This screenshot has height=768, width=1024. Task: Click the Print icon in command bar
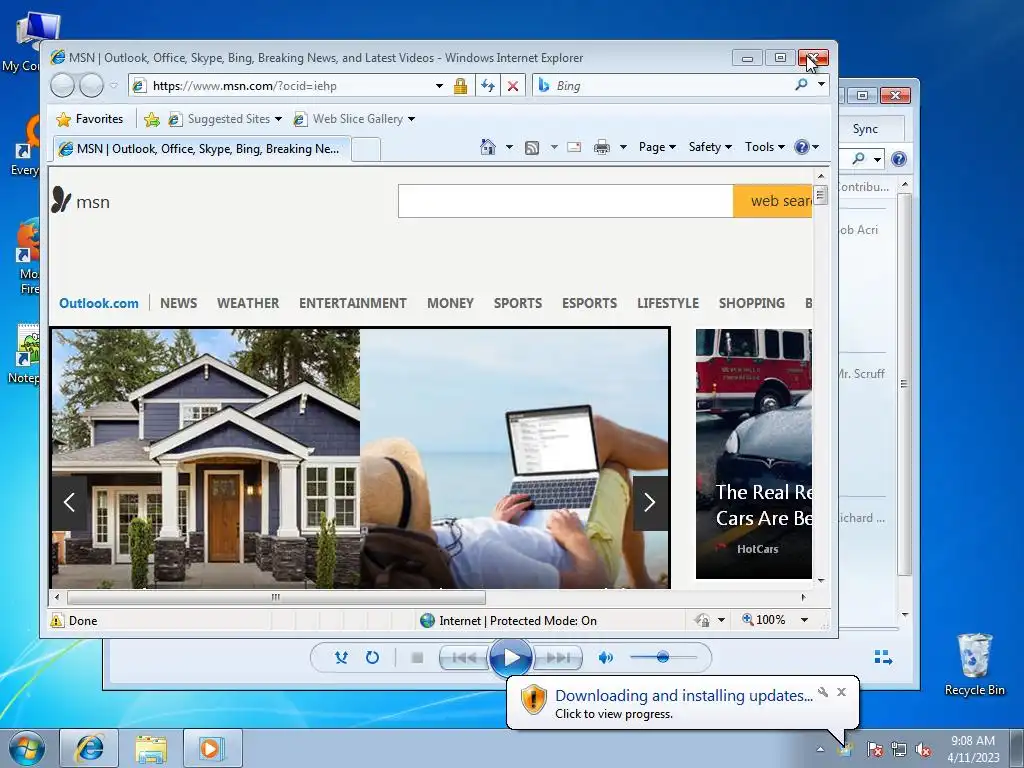tap(601, 148)
